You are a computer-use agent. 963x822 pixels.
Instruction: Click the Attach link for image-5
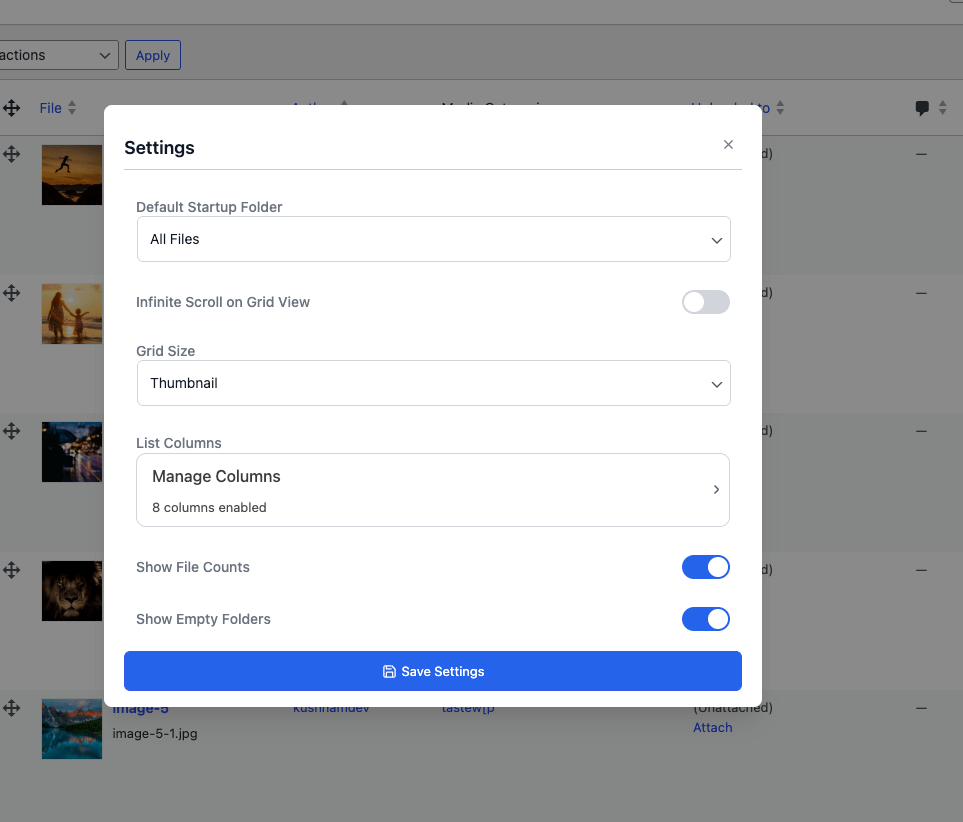tap(712, 728)
